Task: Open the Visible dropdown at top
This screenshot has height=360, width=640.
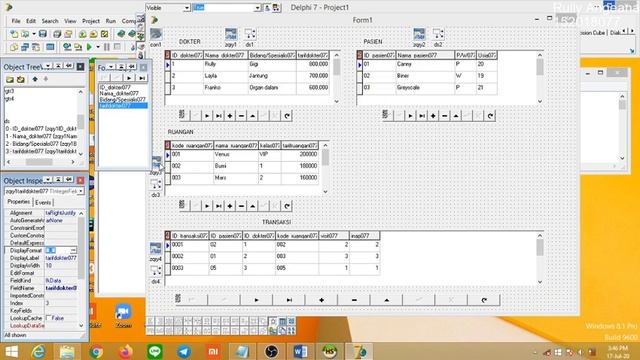Action: point(187,8)
